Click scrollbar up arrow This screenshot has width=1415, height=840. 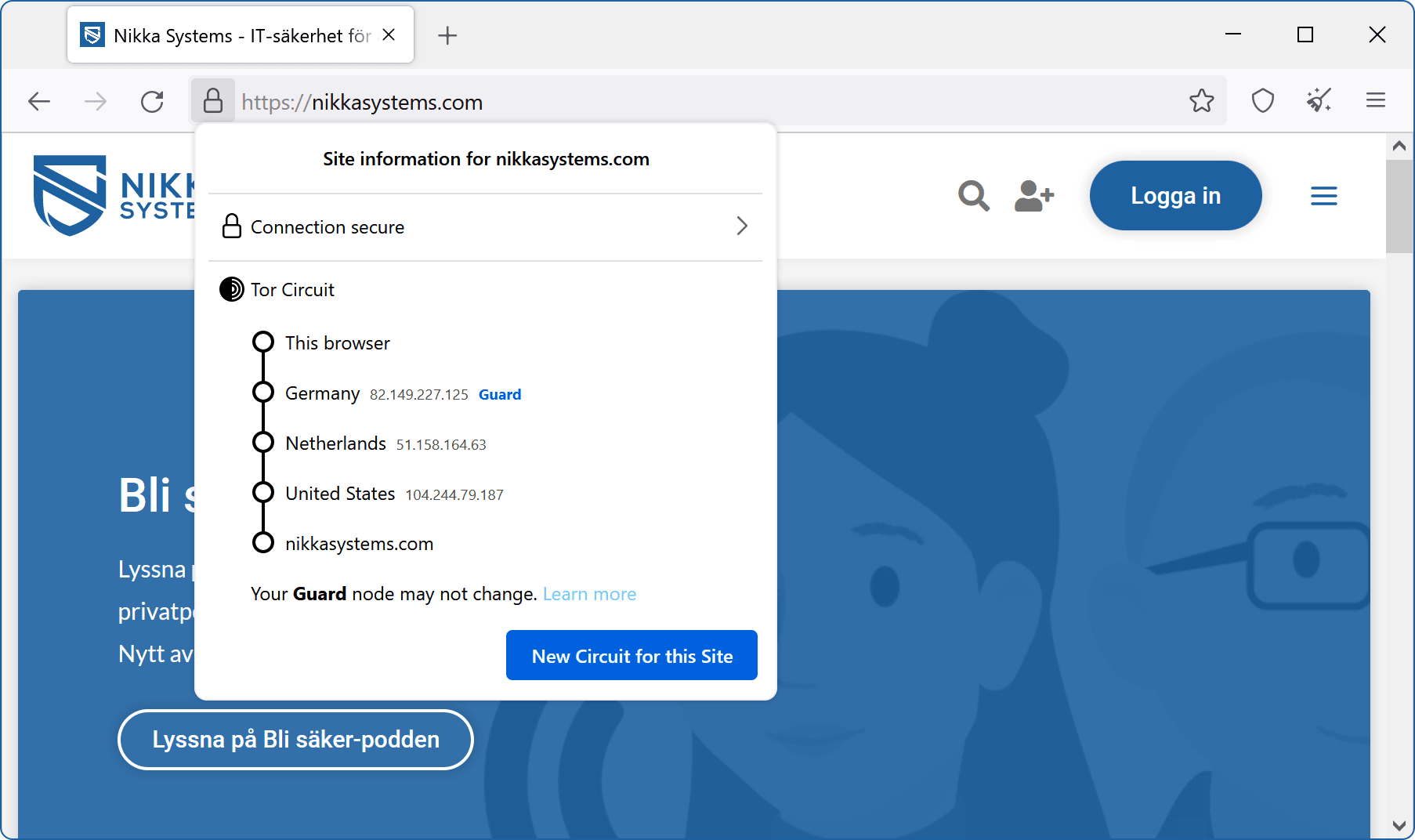coord(1399,147)
